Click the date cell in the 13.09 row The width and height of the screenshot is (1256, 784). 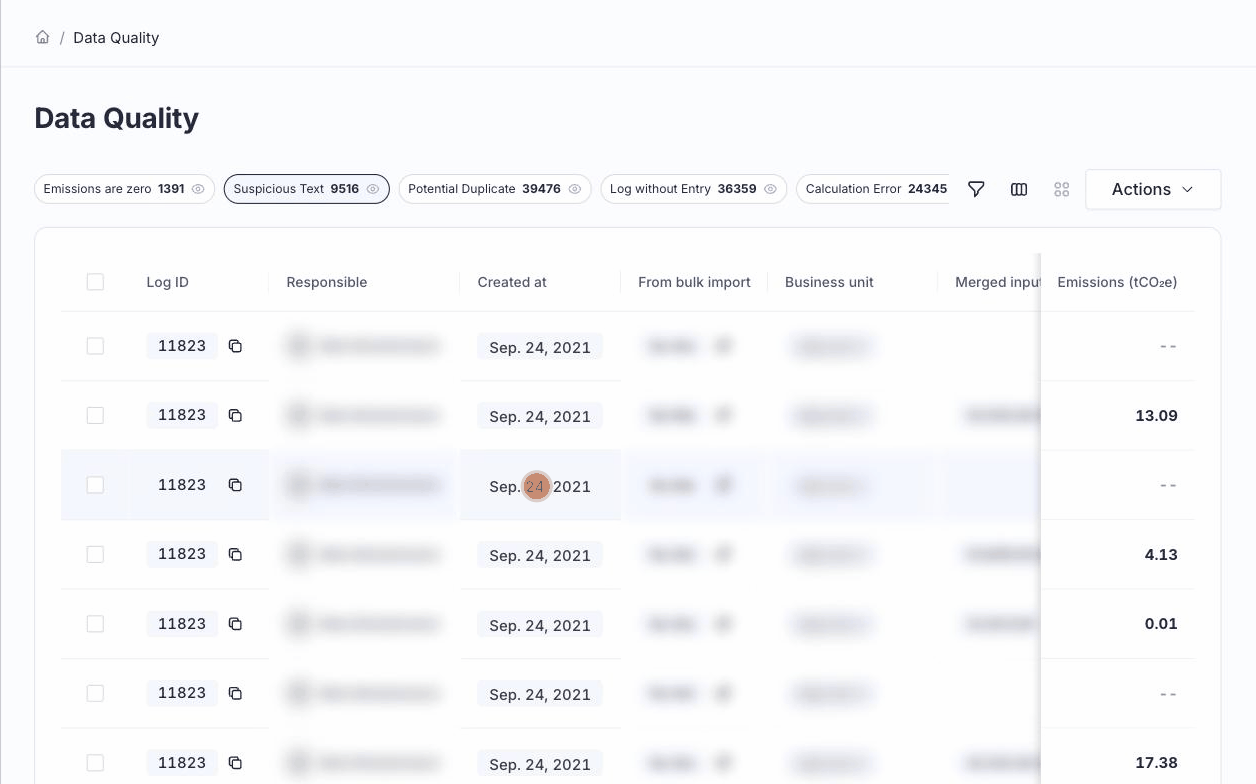(x=540, y=417)
